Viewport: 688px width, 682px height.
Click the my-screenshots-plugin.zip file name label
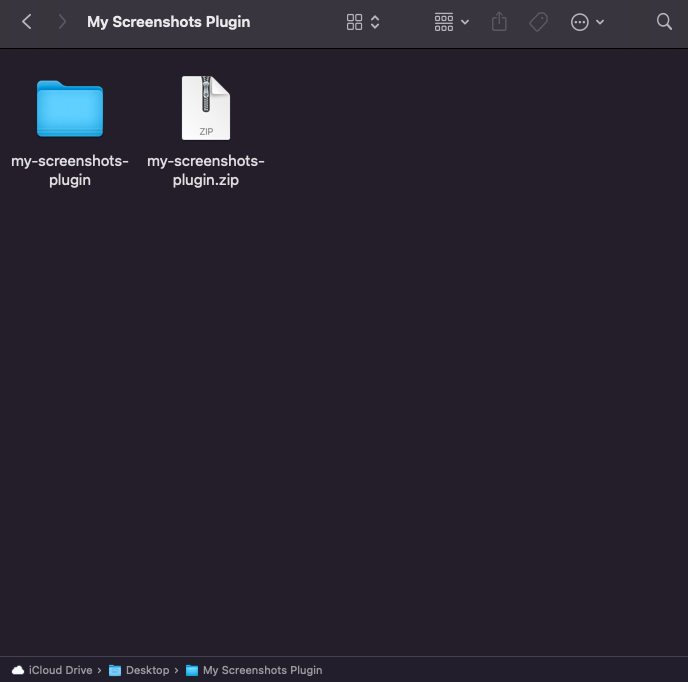point(206,171)
